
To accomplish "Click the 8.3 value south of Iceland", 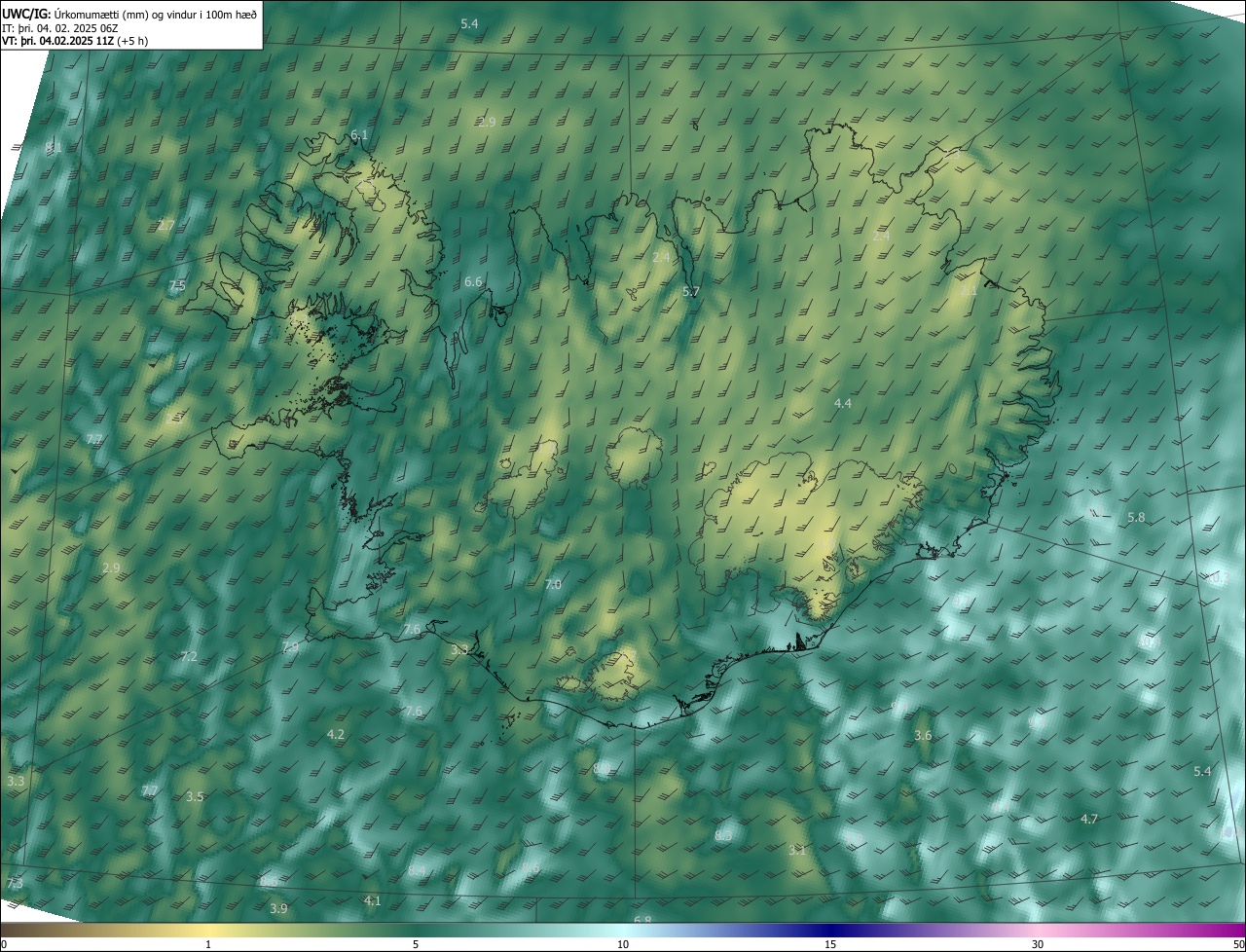I will 723,835.
